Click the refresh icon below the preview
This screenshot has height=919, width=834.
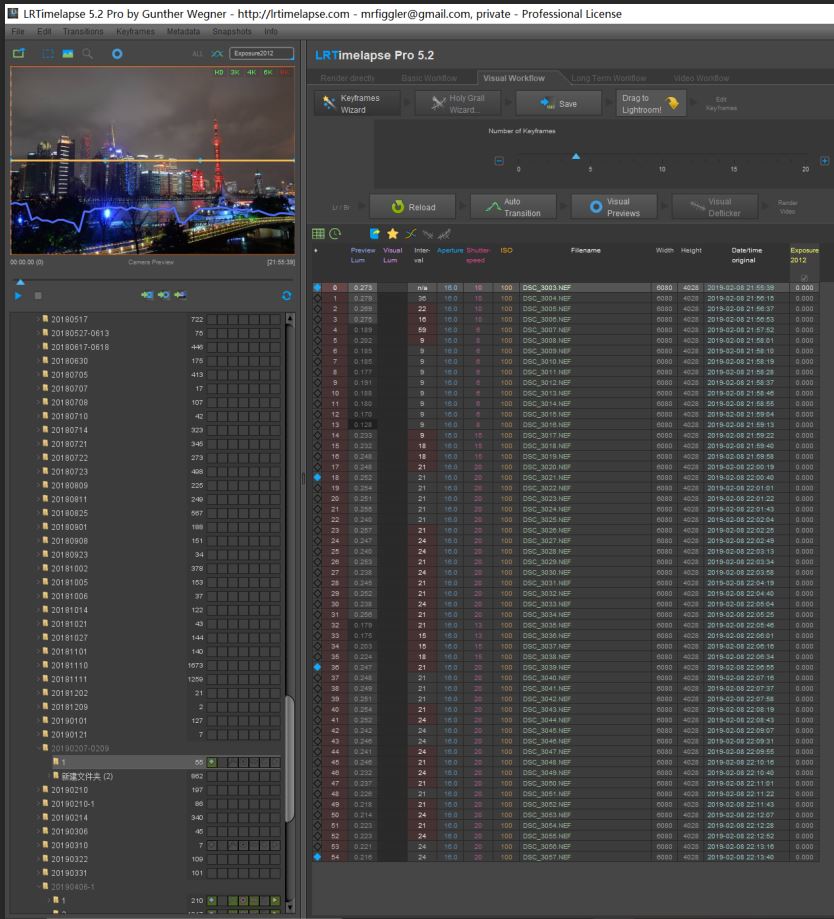coord(288,295)
